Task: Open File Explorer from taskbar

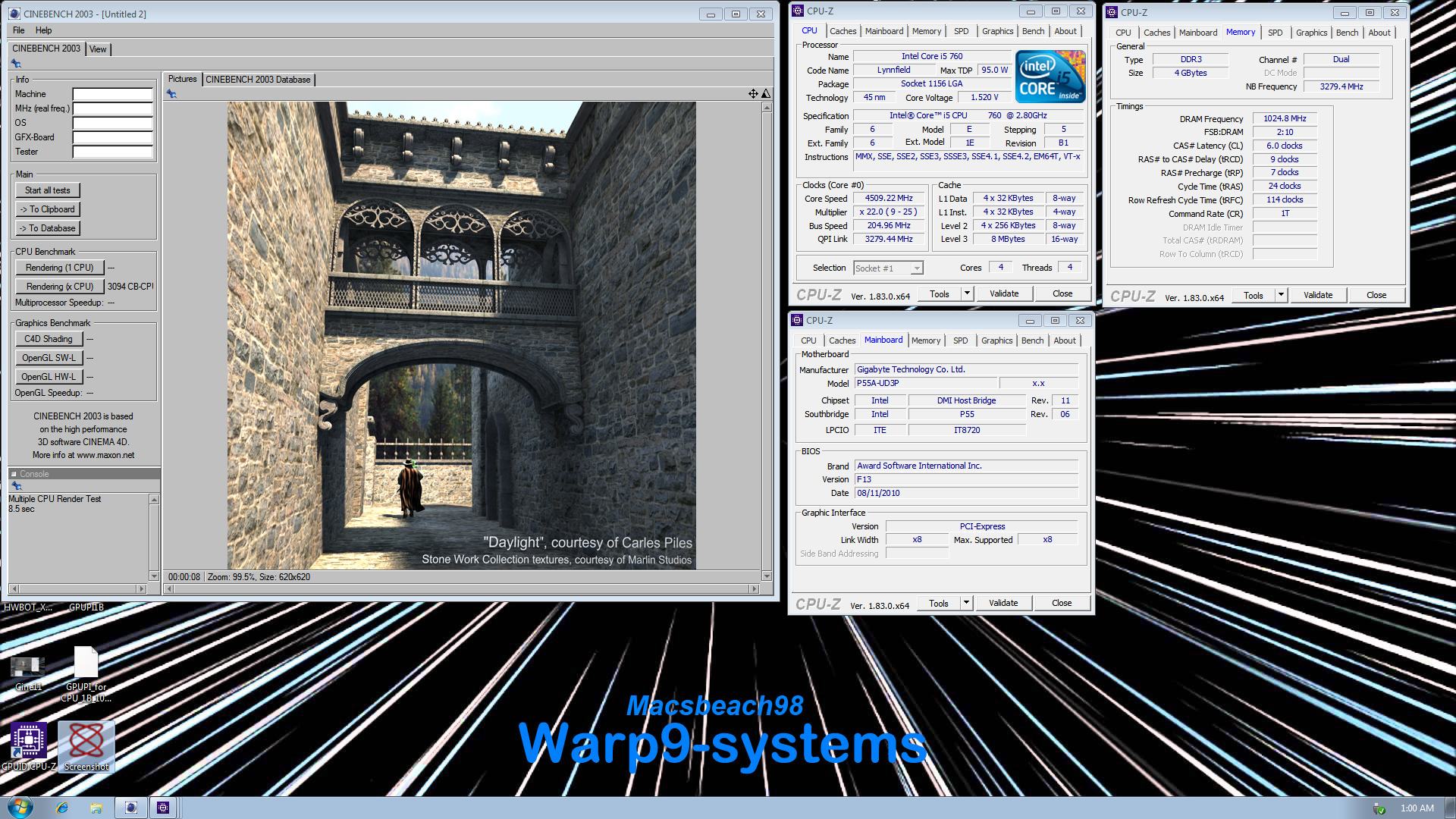Action: click(96, 808)
